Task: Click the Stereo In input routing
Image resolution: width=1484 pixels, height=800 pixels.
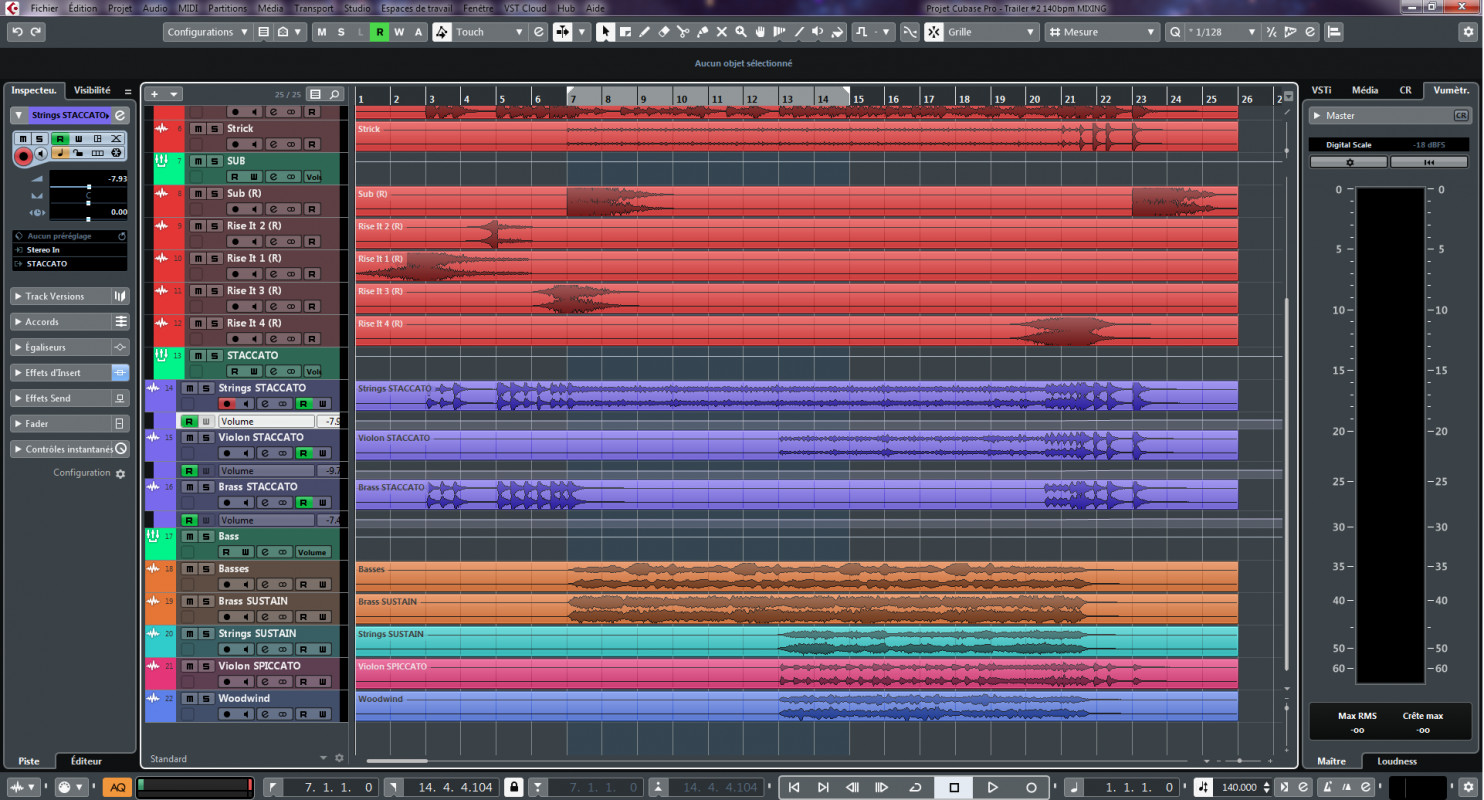Action: coord(70,250)
